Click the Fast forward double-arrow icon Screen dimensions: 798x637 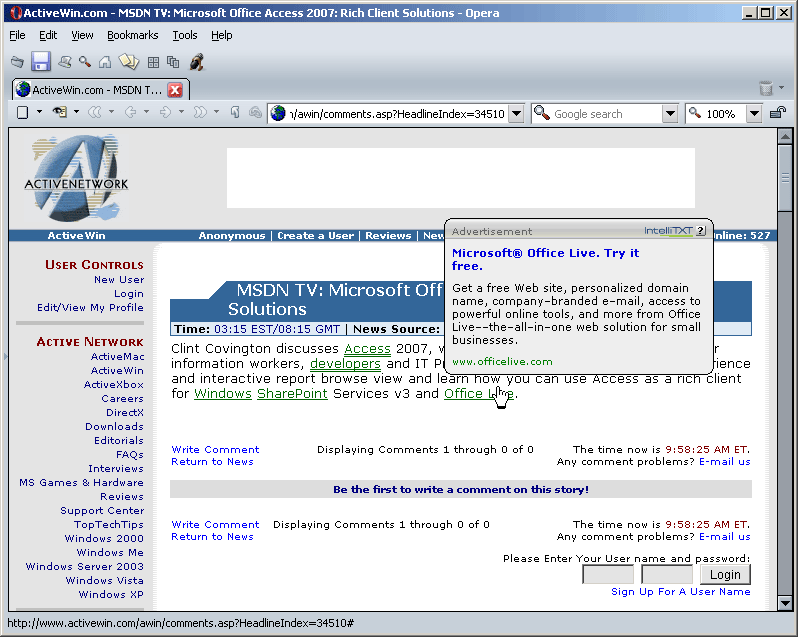(200, 112)
